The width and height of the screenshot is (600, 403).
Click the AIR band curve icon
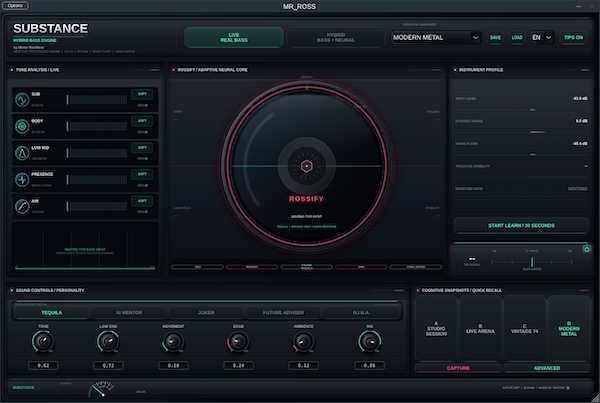click(x=22, y=206)
